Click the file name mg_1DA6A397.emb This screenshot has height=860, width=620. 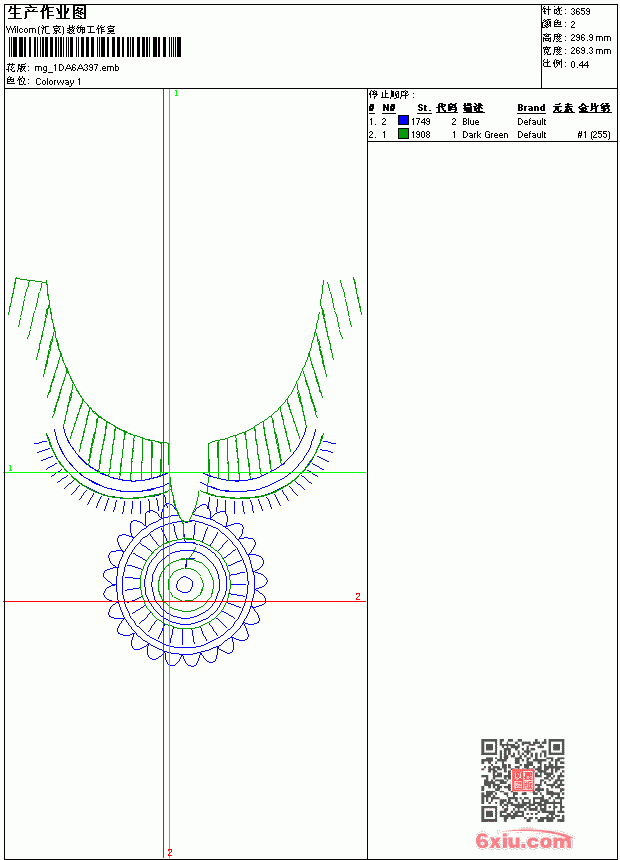pyautogui.click(x=77, y=68)
